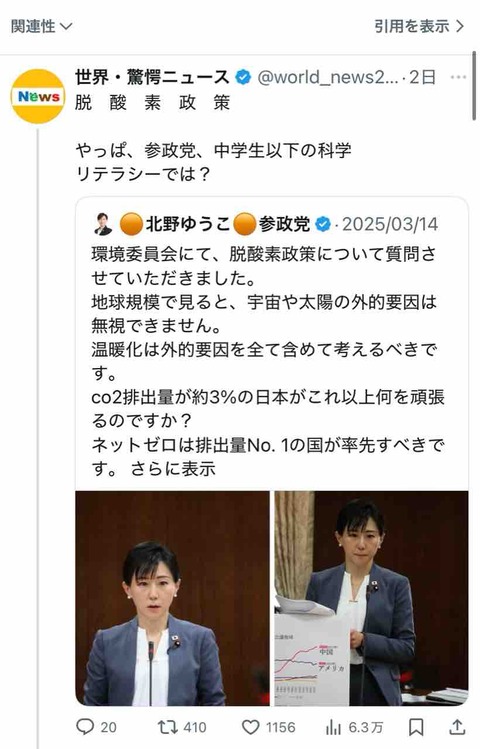Image resolution: width=480 pixels, height=749 pixels.
Task: Open right photo with the chart board
Action: pos(371,598)
